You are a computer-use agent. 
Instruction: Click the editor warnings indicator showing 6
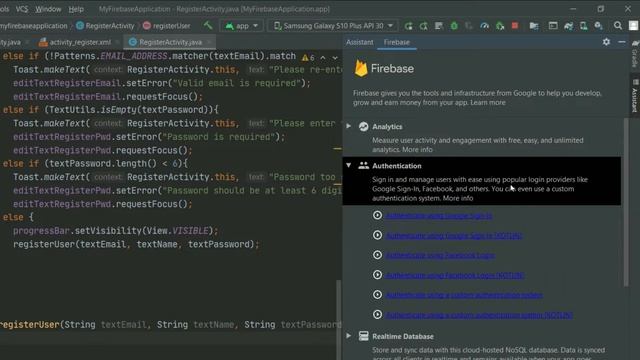click(x=308, y=58)
